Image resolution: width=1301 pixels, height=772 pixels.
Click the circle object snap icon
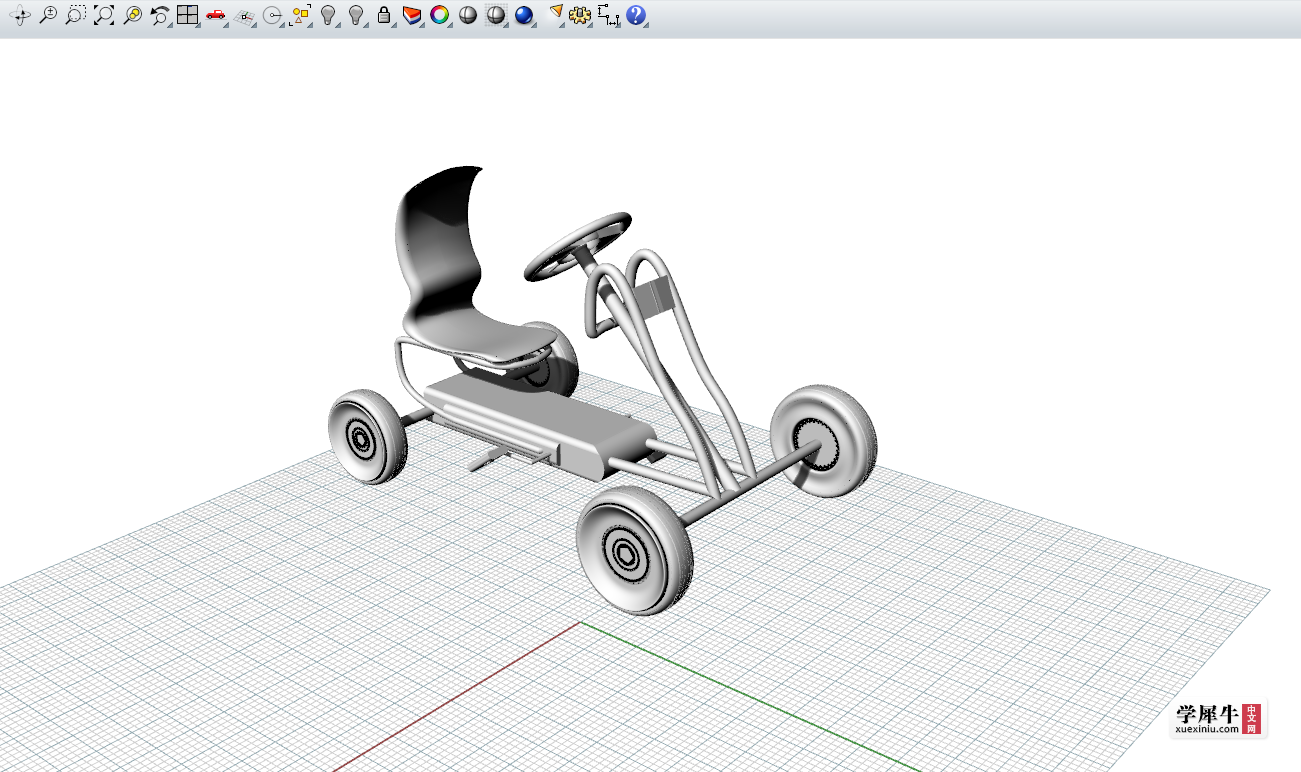272,15
